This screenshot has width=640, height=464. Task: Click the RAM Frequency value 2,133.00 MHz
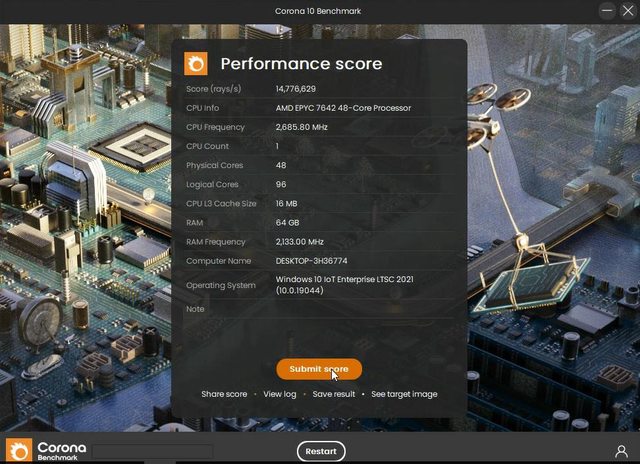click(x=300, y=242)
